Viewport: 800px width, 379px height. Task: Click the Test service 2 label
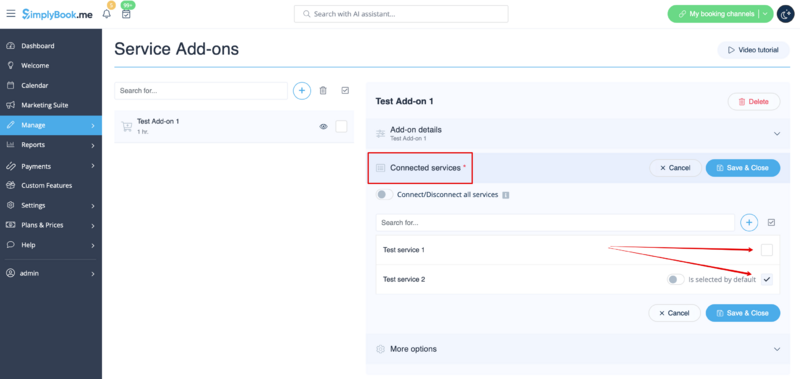point(404,280)
